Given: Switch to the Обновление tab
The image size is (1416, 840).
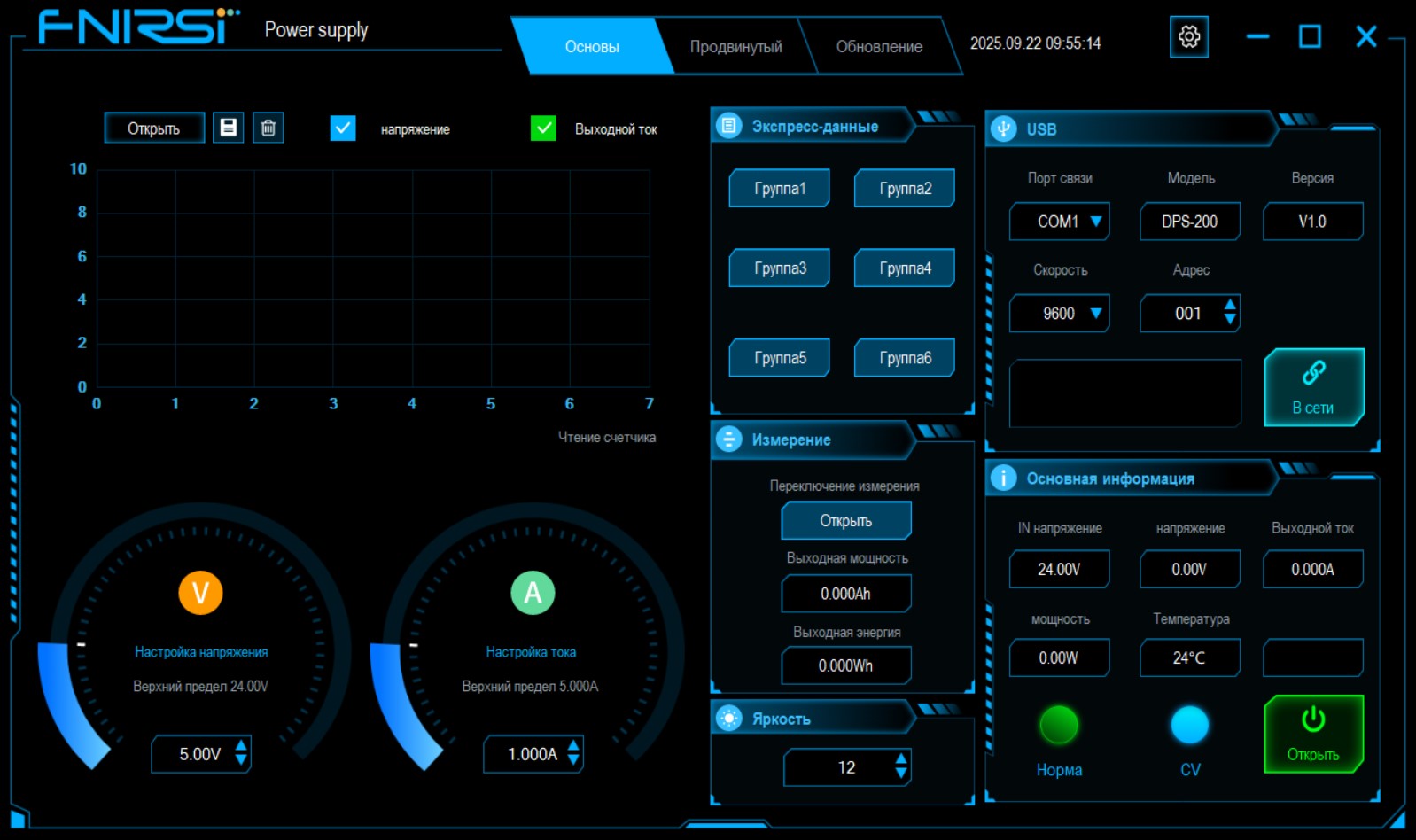Looking at the screenshot, I should tap(879, 46).
